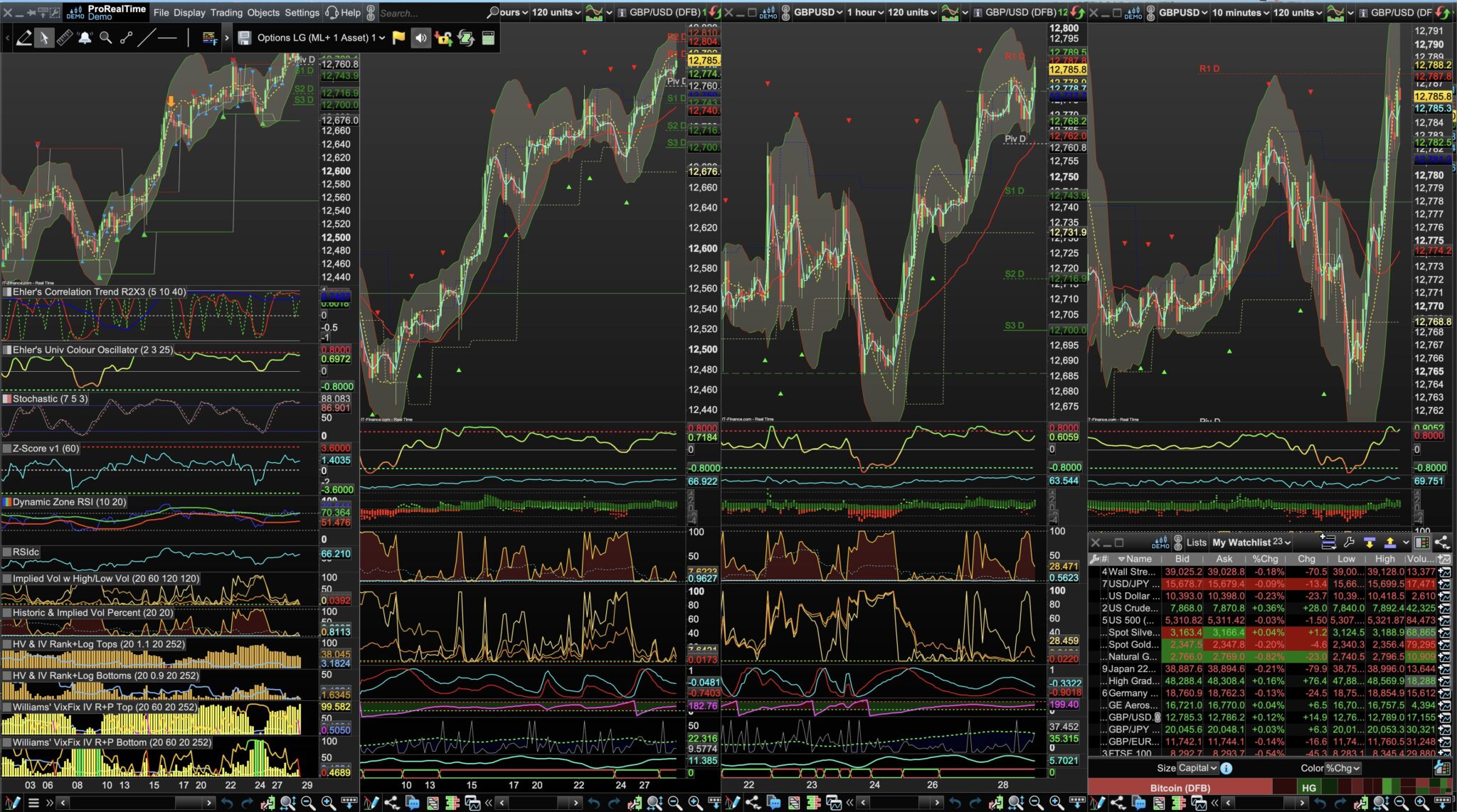Screen dimensions: 1457x812
Task: Toggle the Stochastic (7 5 3) indicator box
Action: (7, 399)
